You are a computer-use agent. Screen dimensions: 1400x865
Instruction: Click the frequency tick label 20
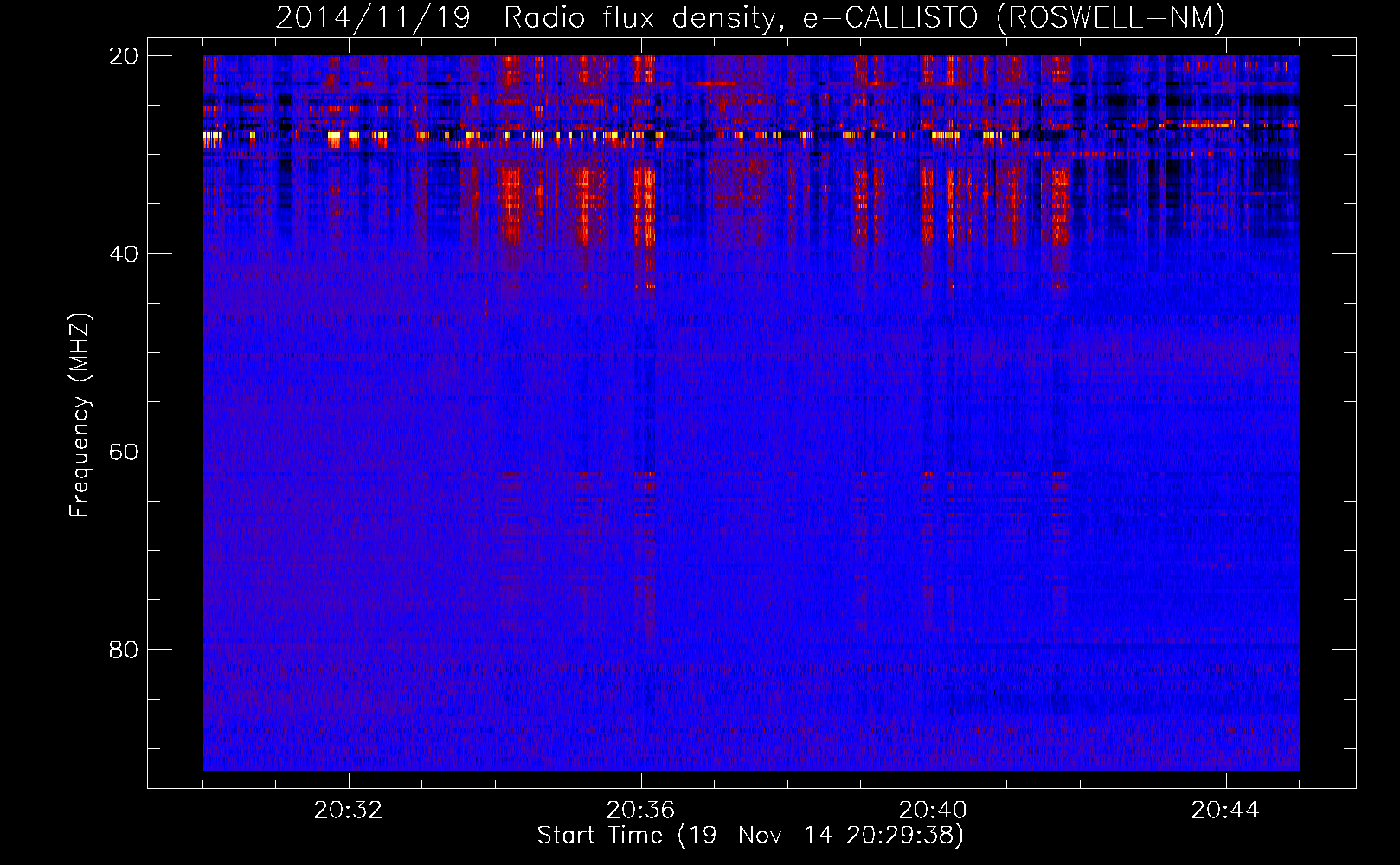(124, 56)
